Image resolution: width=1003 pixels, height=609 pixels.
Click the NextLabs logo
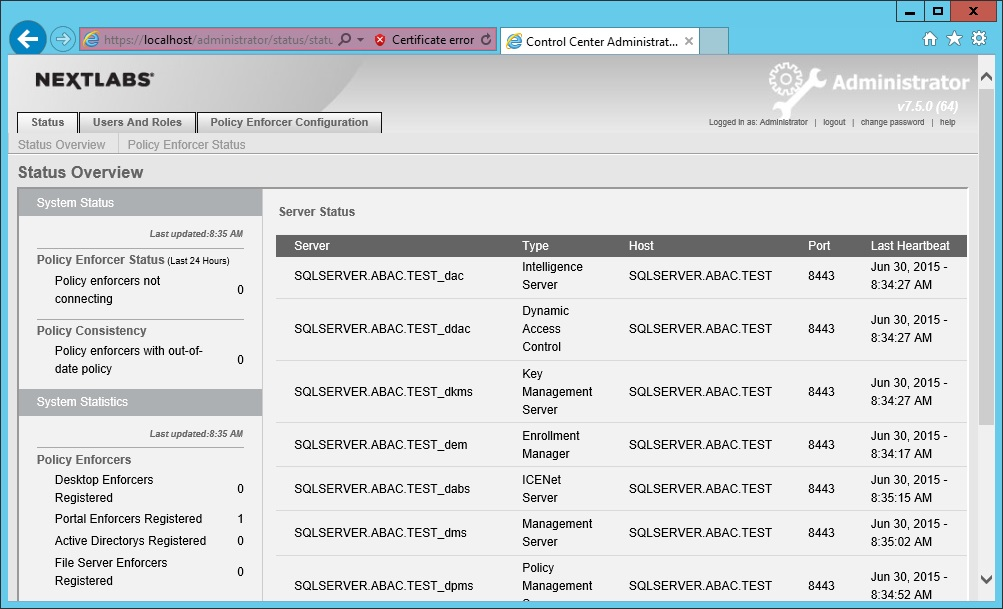coord(95,79)
